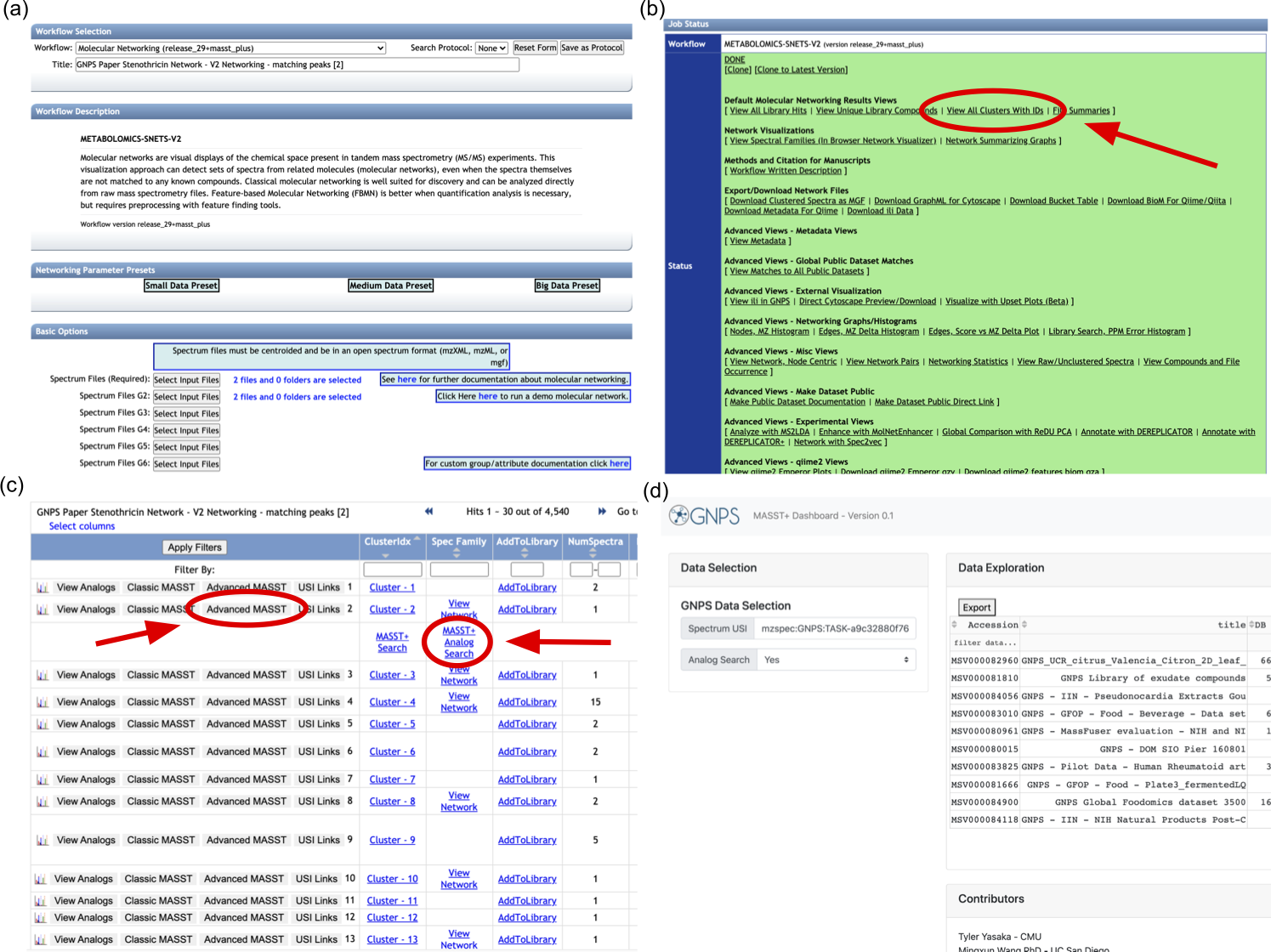Open View All Library Hits link
Screen dimensions: 1271x952
pyautogui.click(x=769, y=110)
